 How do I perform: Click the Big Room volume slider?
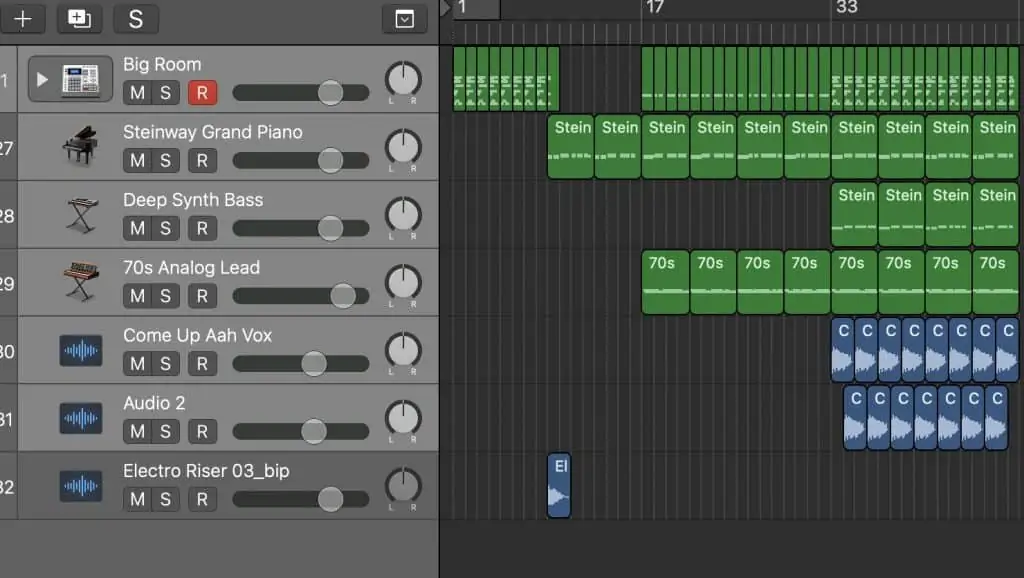301,93
